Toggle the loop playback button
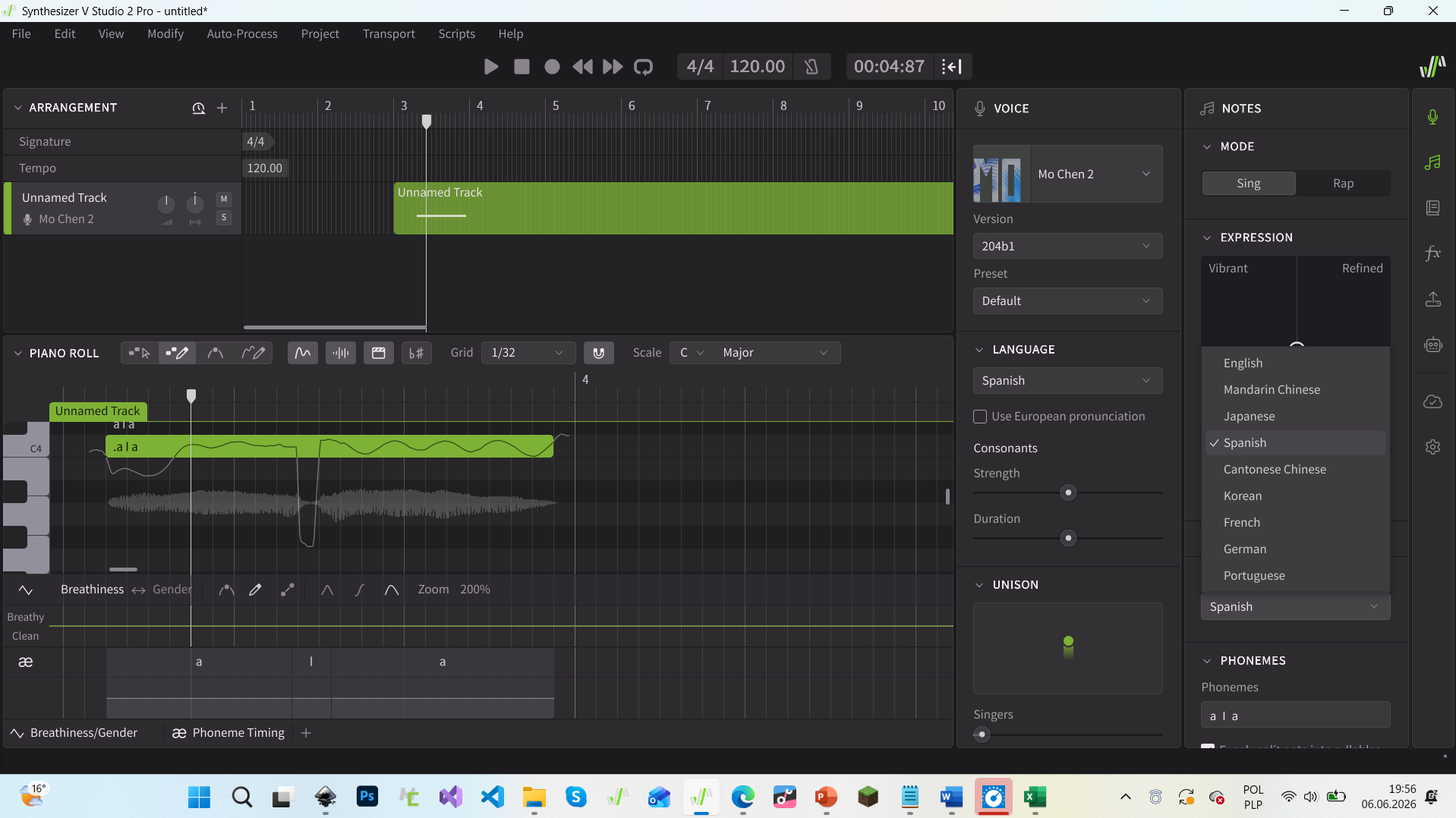1456x818 pixels. tap(643, 67)
